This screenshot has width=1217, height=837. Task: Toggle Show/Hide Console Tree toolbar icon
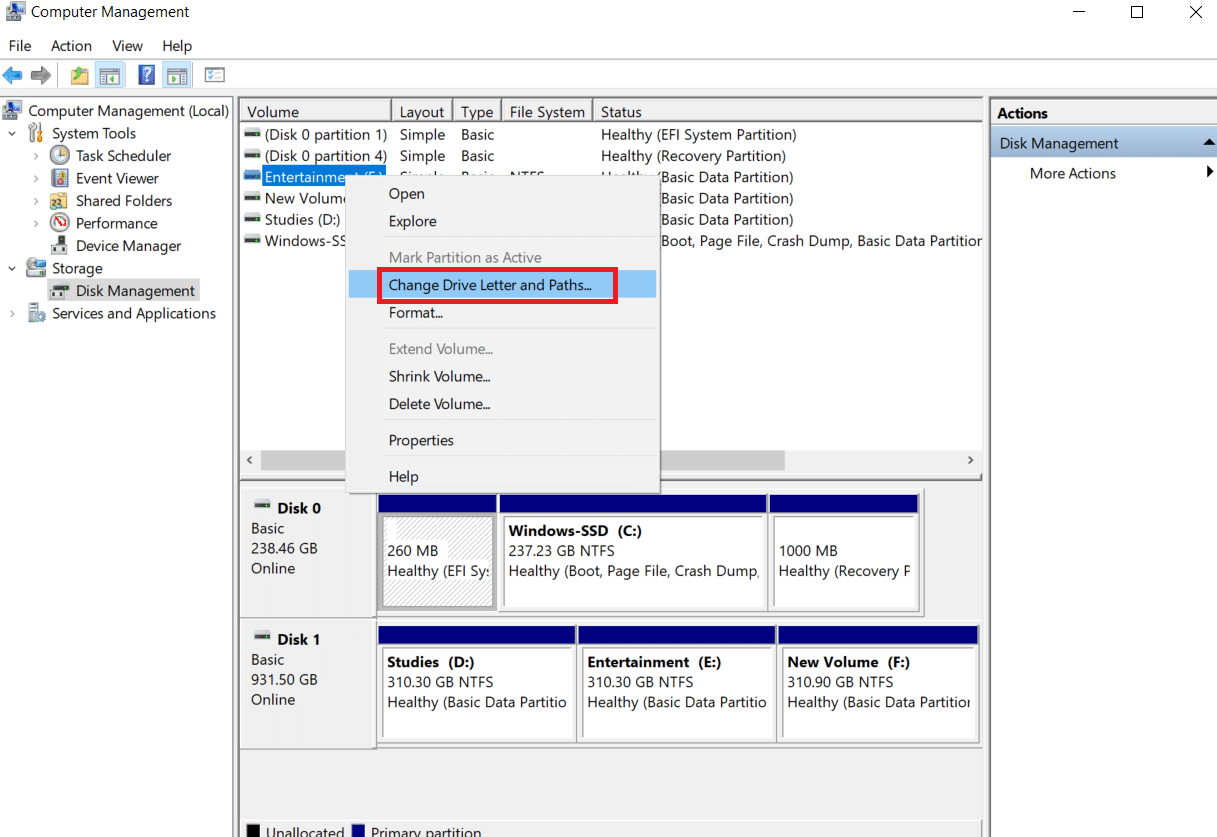(110, 75)
